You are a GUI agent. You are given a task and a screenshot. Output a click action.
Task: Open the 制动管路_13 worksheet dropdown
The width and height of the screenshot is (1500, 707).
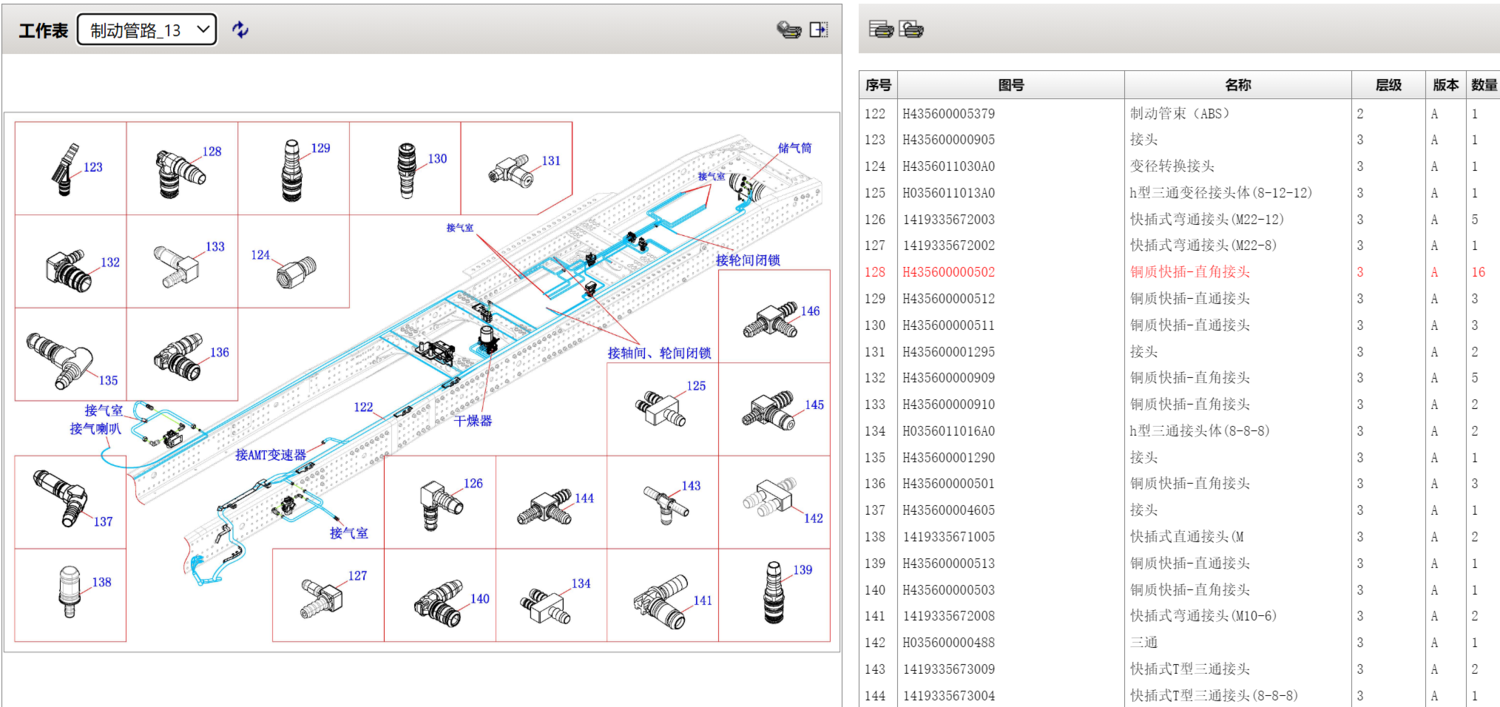[147, 30]
